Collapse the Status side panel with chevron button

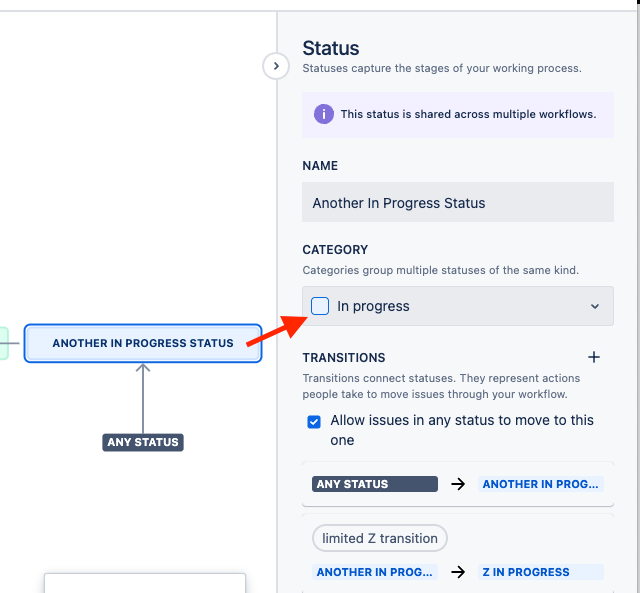coord(276,66)
